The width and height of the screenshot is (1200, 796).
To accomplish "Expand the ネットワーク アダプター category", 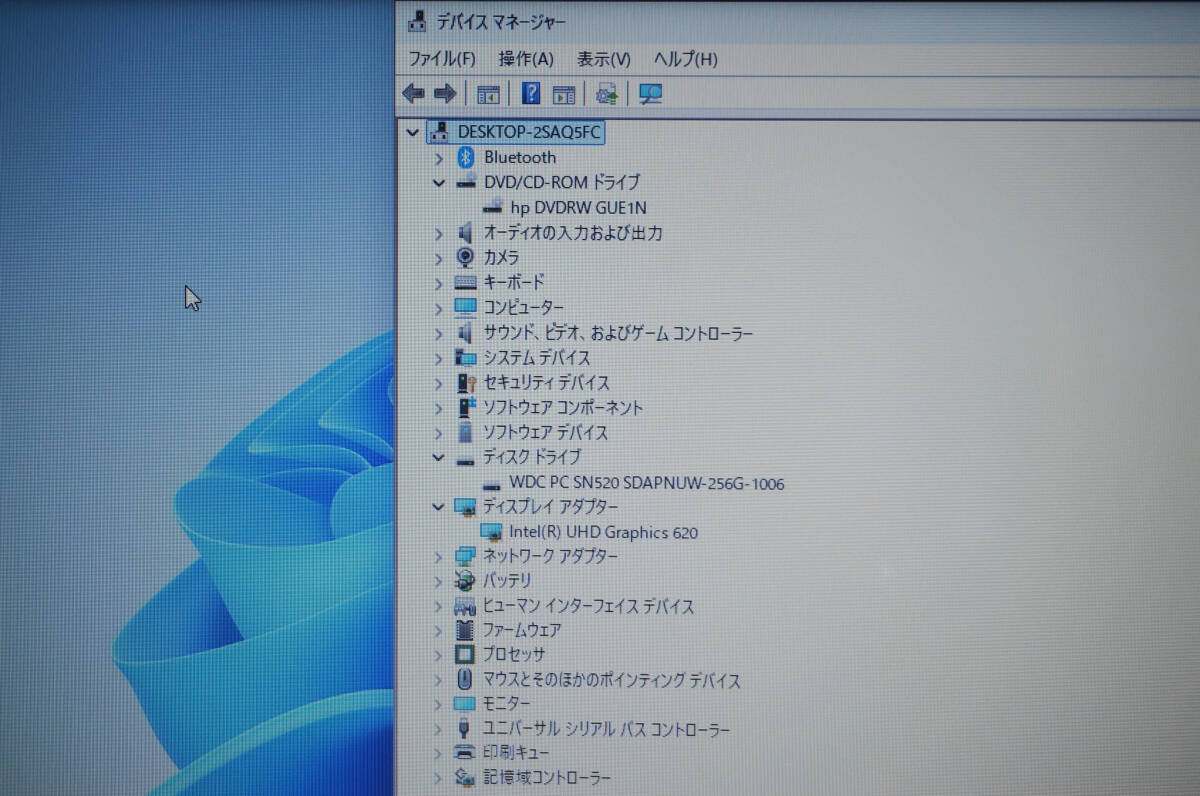I will click(x=438, y=556).
